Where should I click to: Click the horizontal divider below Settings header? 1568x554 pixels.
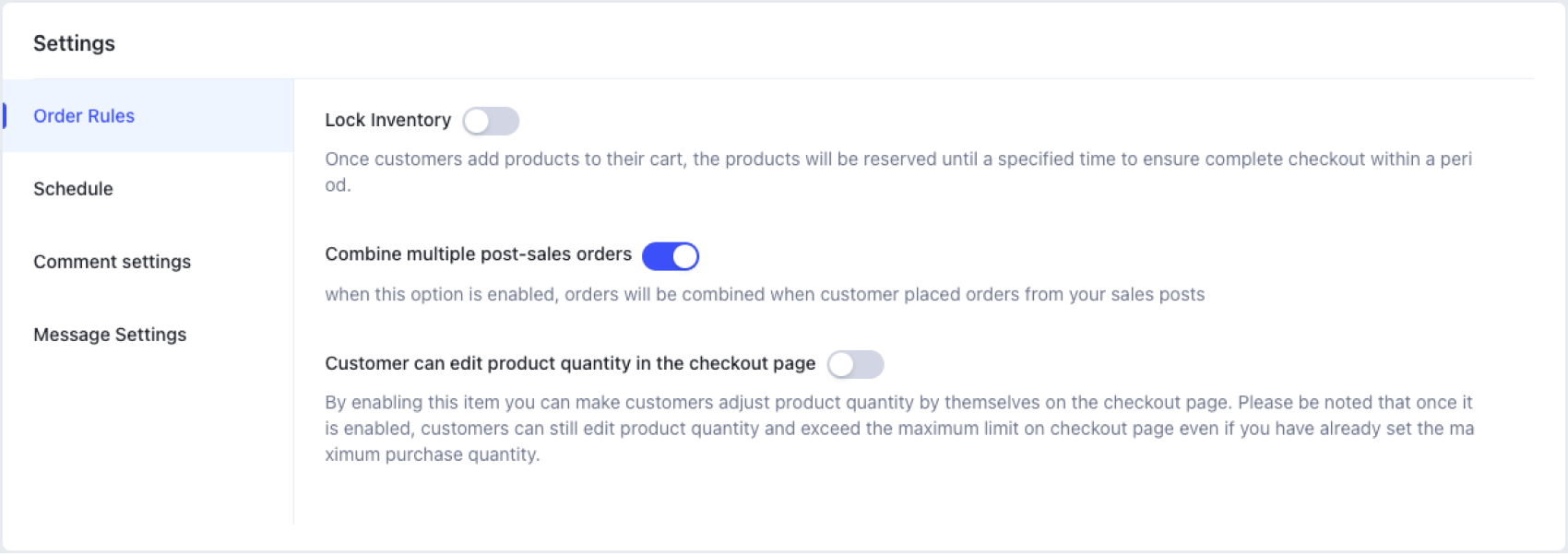(830, 78)
